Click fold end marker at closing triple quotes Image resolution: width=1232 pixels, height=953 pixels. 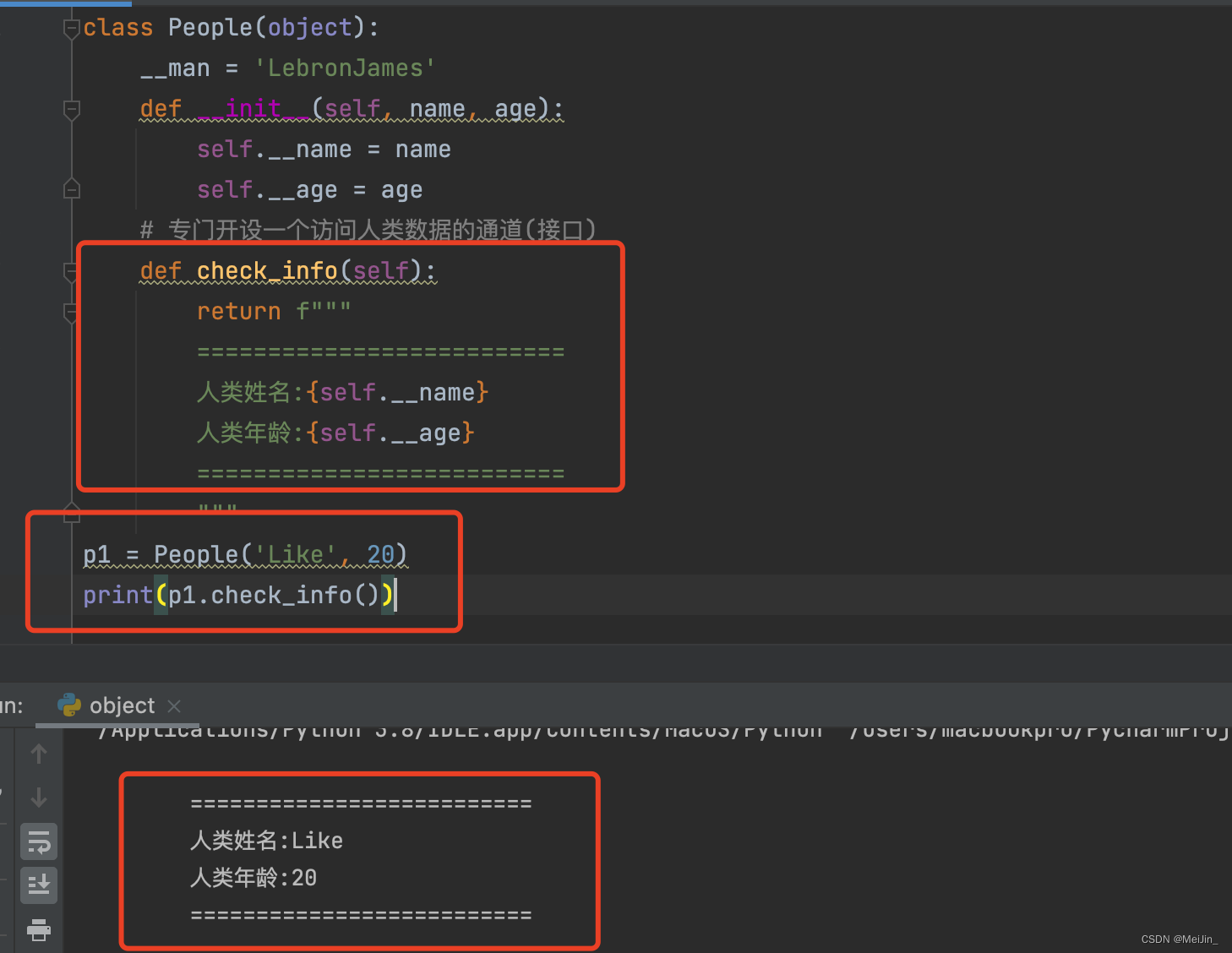point(72,512)
